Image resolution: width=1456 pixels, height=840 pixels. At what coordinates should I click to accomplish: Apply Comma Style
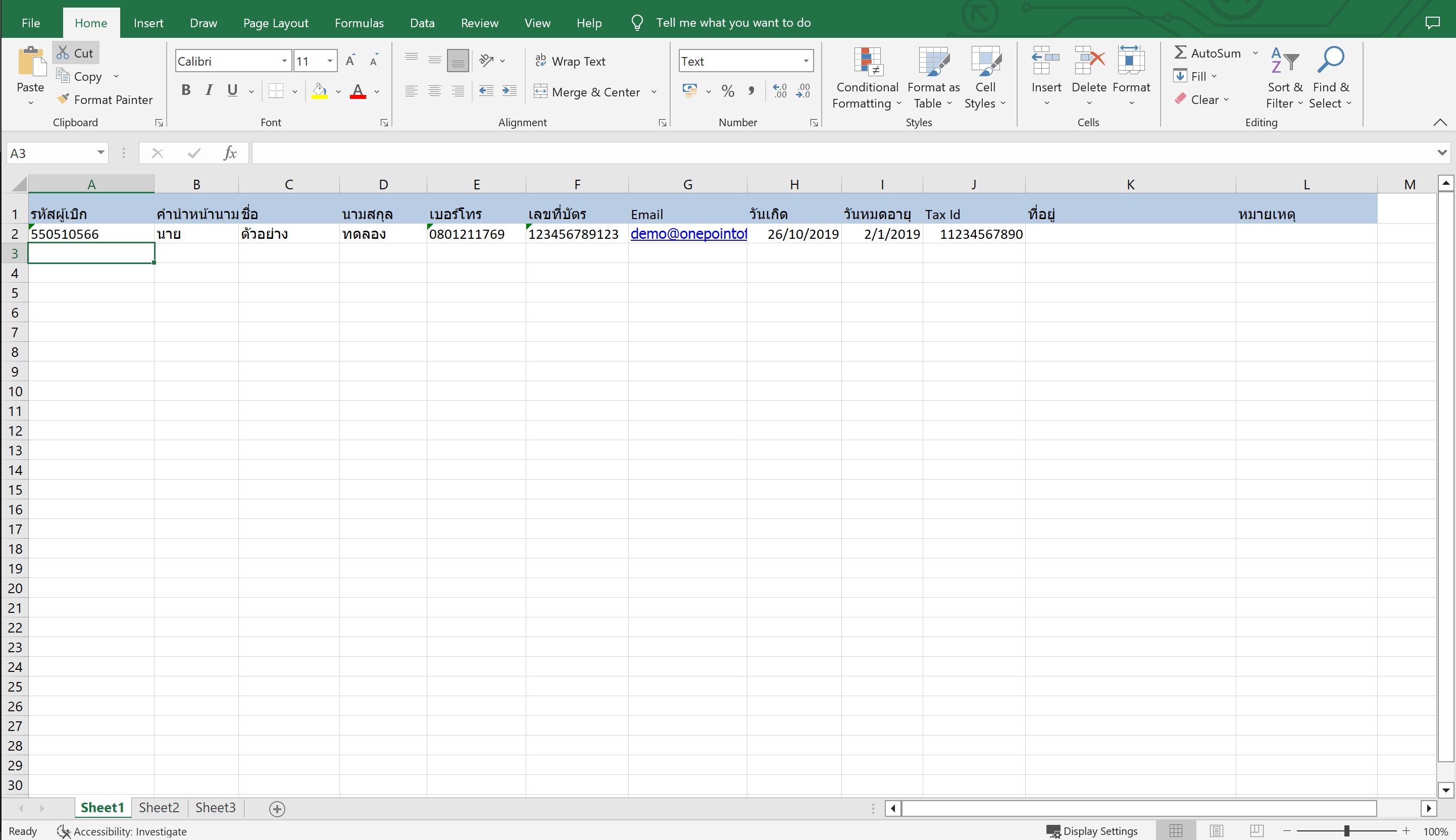(x=751, y=91)
